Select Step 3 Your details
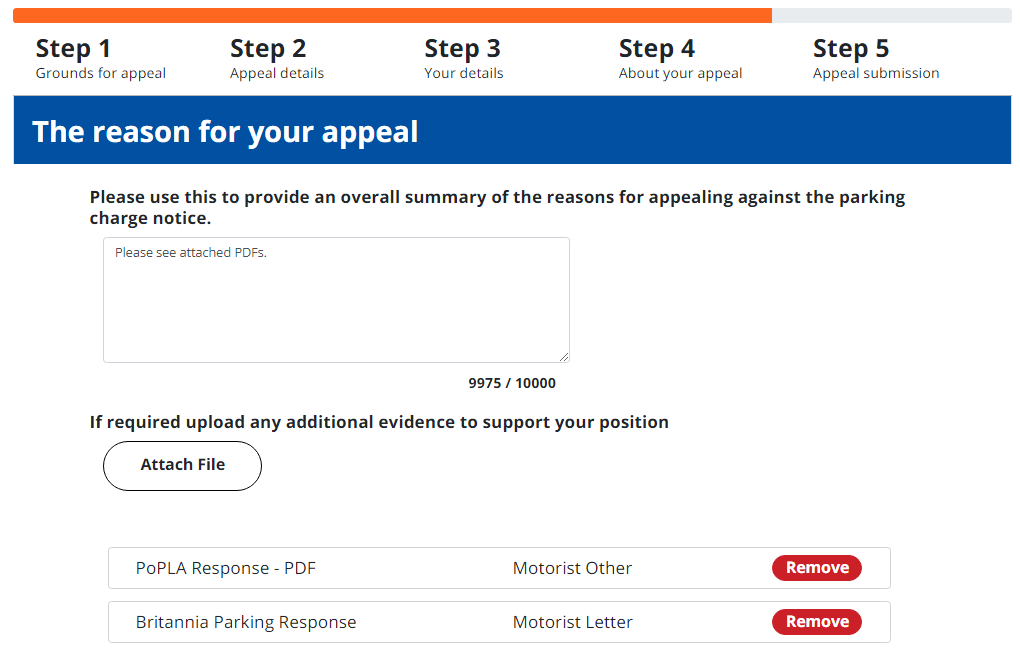 click(463, 59)
